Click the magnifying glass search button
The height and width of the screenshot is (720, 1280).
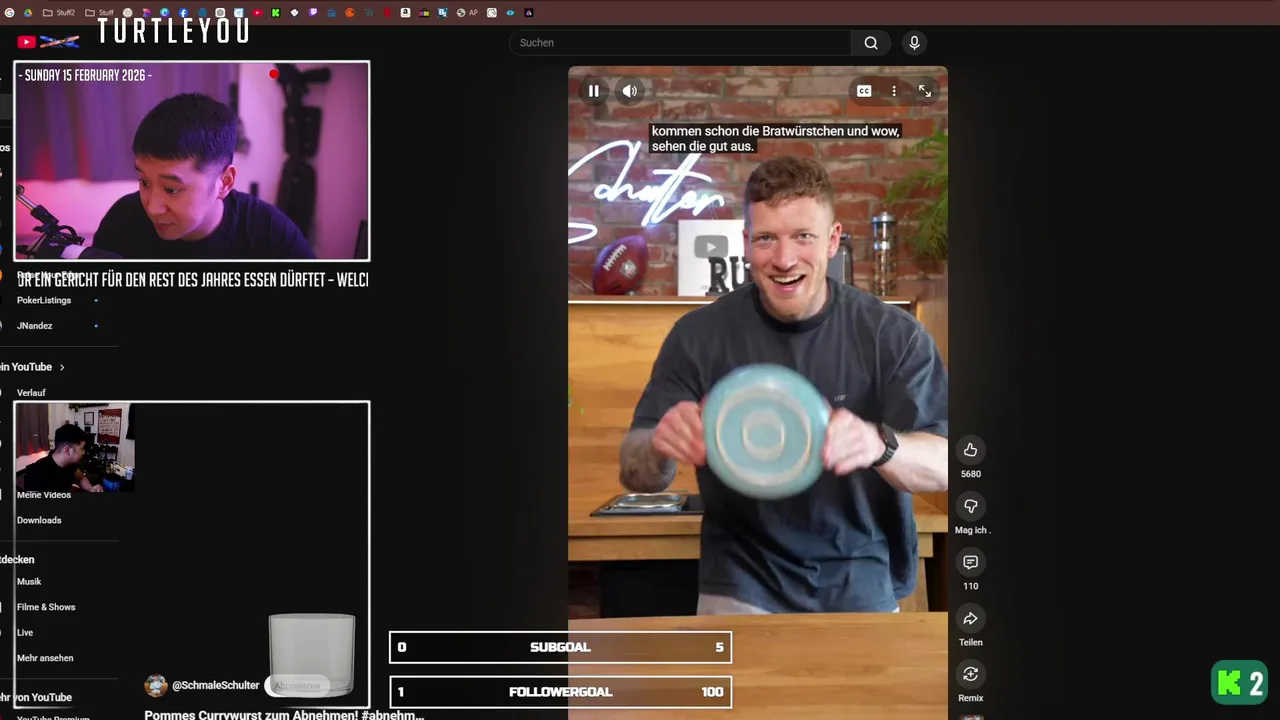click(871, 43)
